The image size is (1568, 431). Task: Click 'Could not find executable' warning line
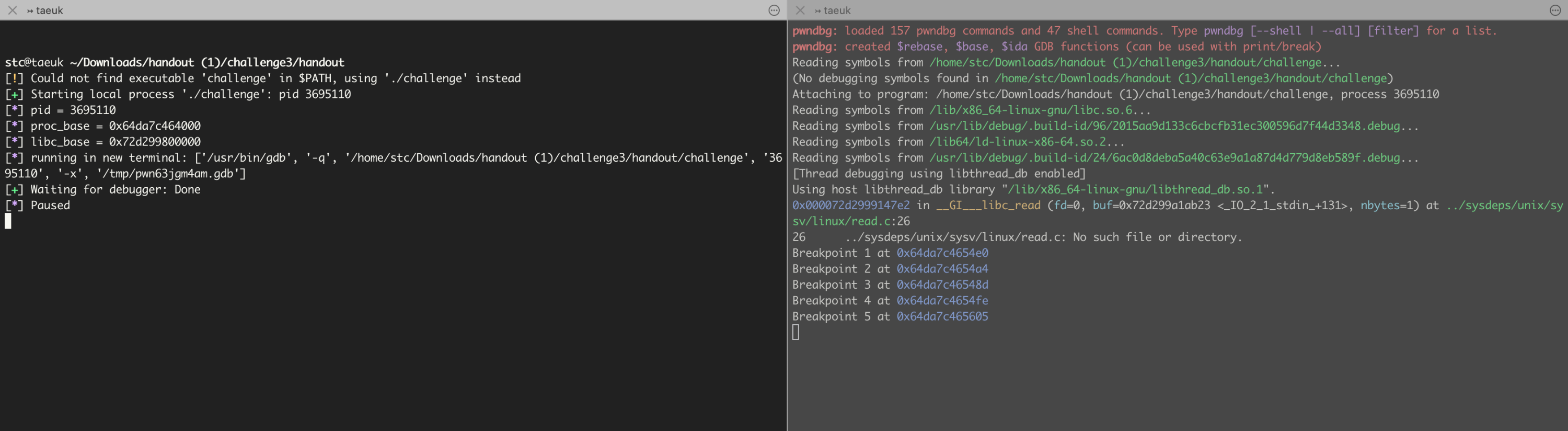pos(263,78)
